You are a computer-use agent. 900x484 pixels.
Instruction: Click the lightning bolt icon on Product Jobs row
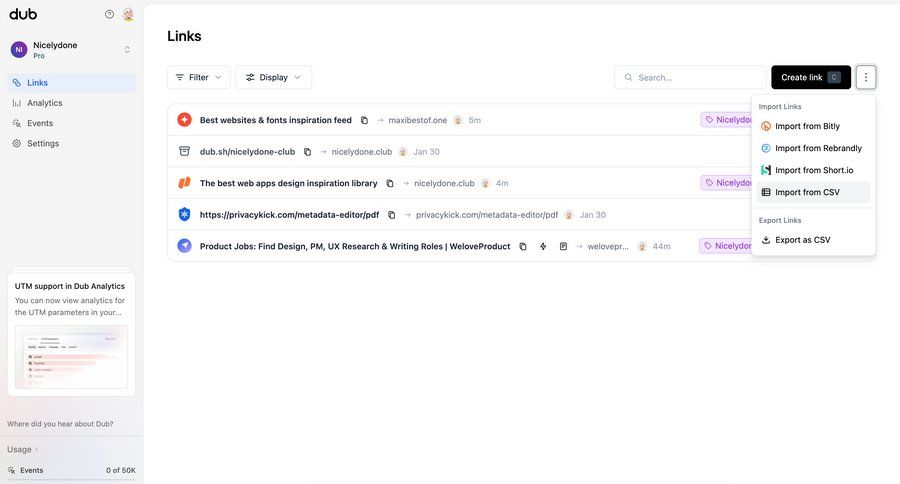pos(543,246)
